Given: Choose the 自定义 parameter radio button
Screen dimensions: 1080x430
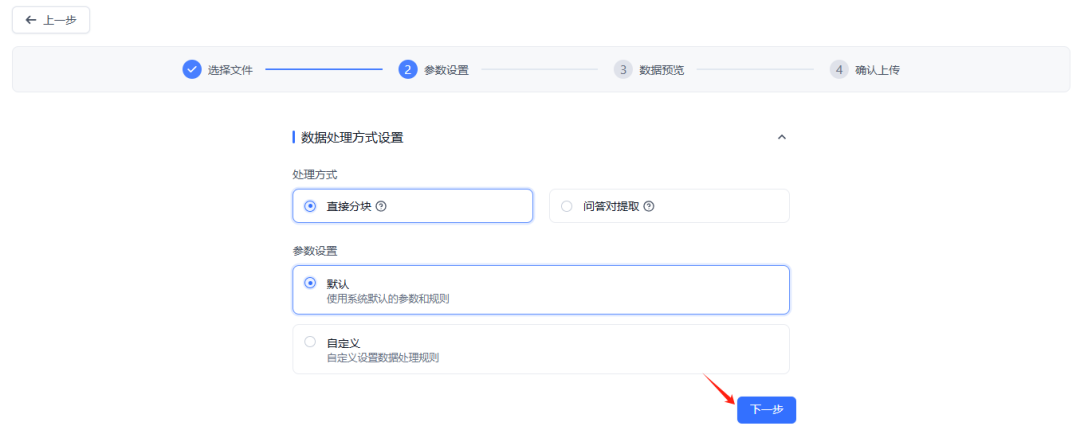Looking at the screenshot, I should [310, 342].
